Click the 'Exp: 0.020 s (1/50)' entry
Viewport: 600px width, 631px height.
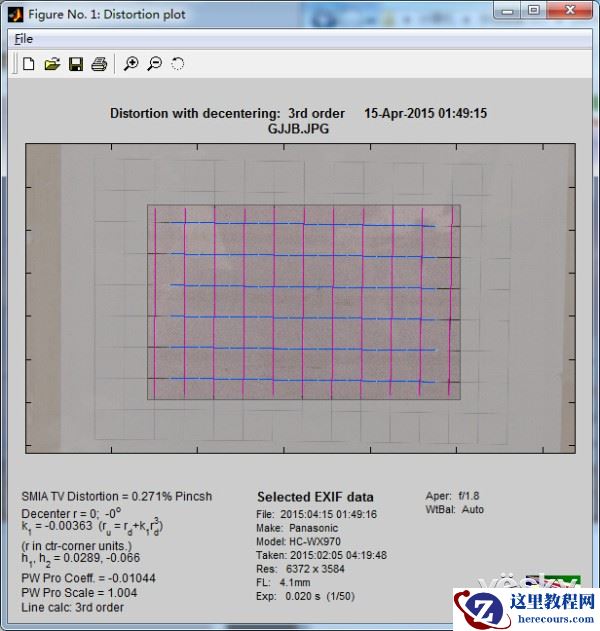click(x=305, y=596)
